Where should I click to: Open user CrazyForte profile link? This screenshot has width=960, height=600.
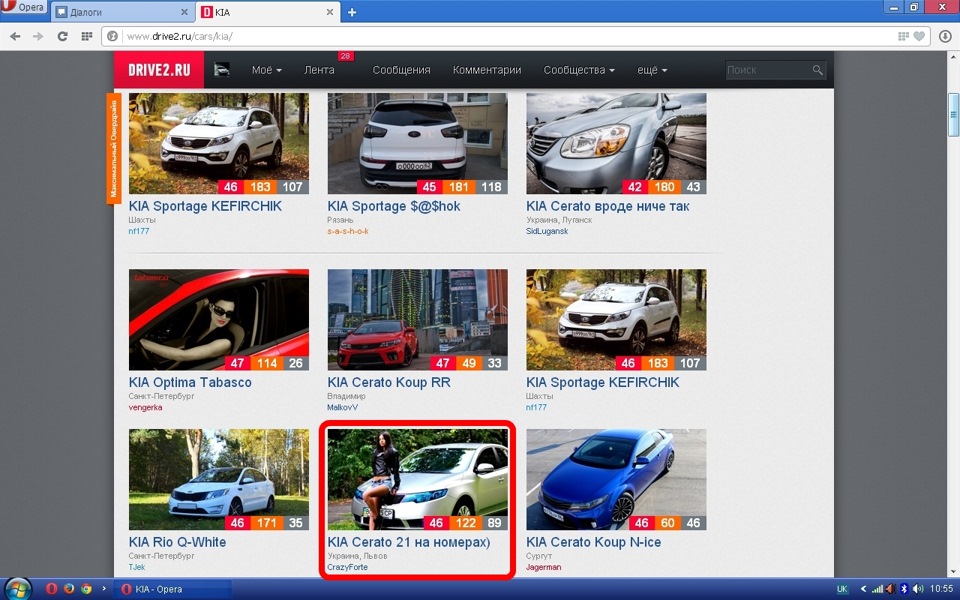[347, 568]
